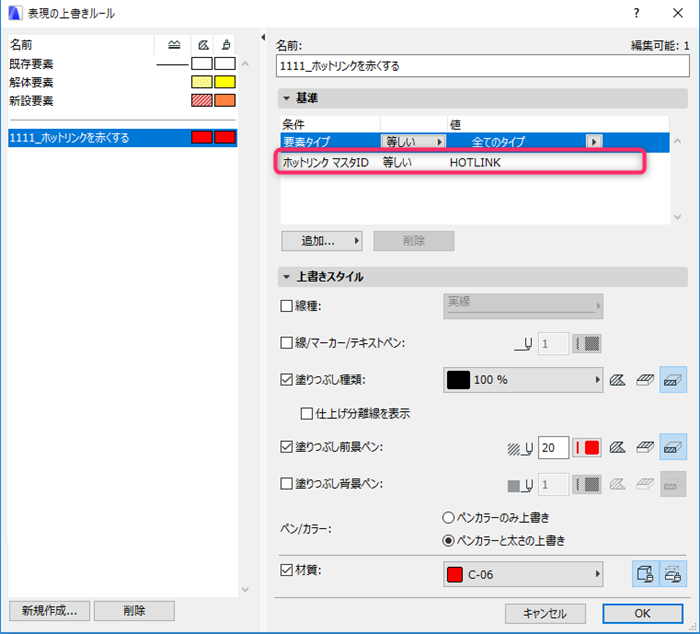Click yellow surface swatch of 解体要素
This screenshot has width=700, height=634.
(225, 82)
